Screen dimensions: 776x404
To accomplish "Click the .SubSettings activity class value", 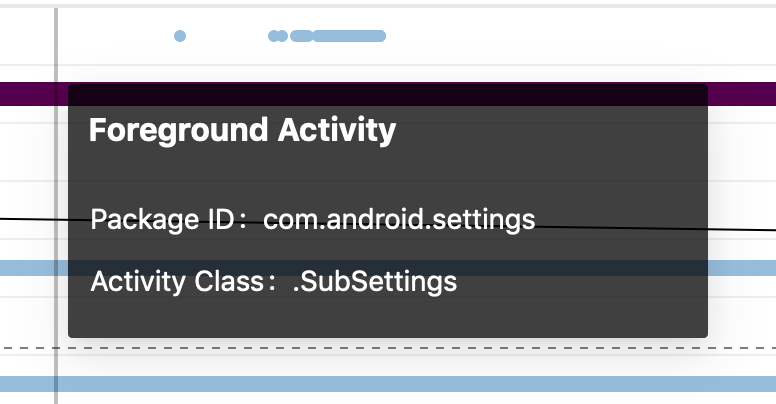I will pyautogui.click(x=374, y=282).
